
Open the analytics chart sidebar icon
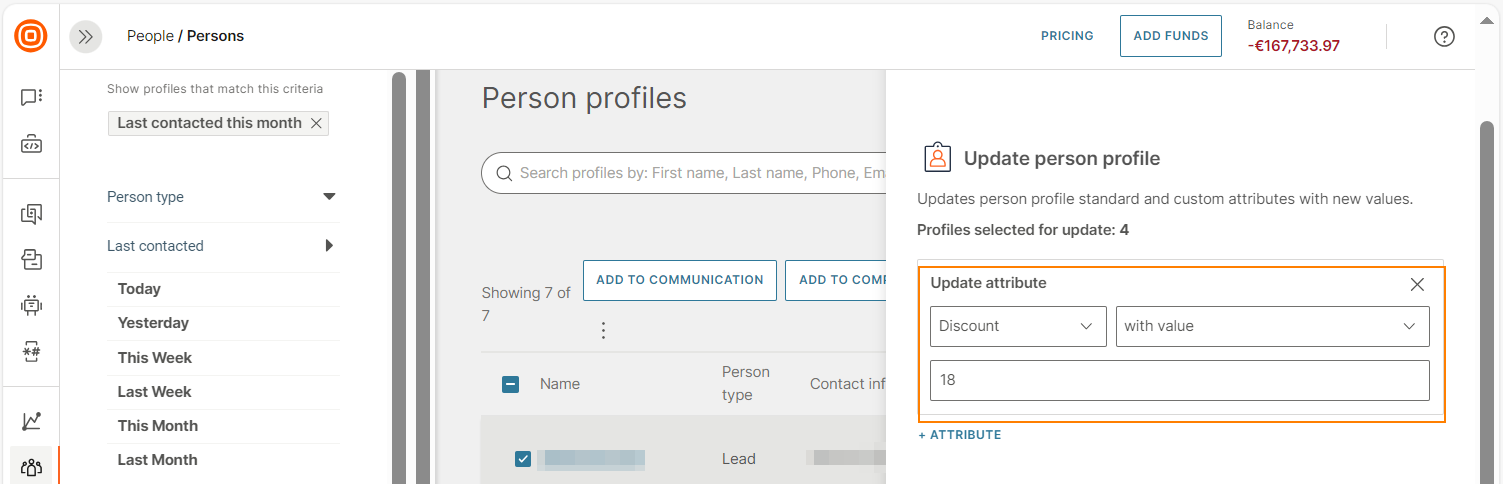[x=31, y=421]
